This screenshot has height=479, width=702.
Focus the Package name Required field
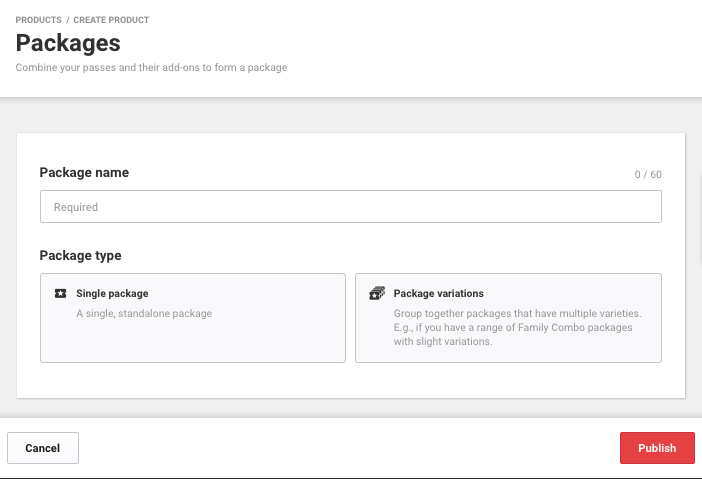pos(351,206)
